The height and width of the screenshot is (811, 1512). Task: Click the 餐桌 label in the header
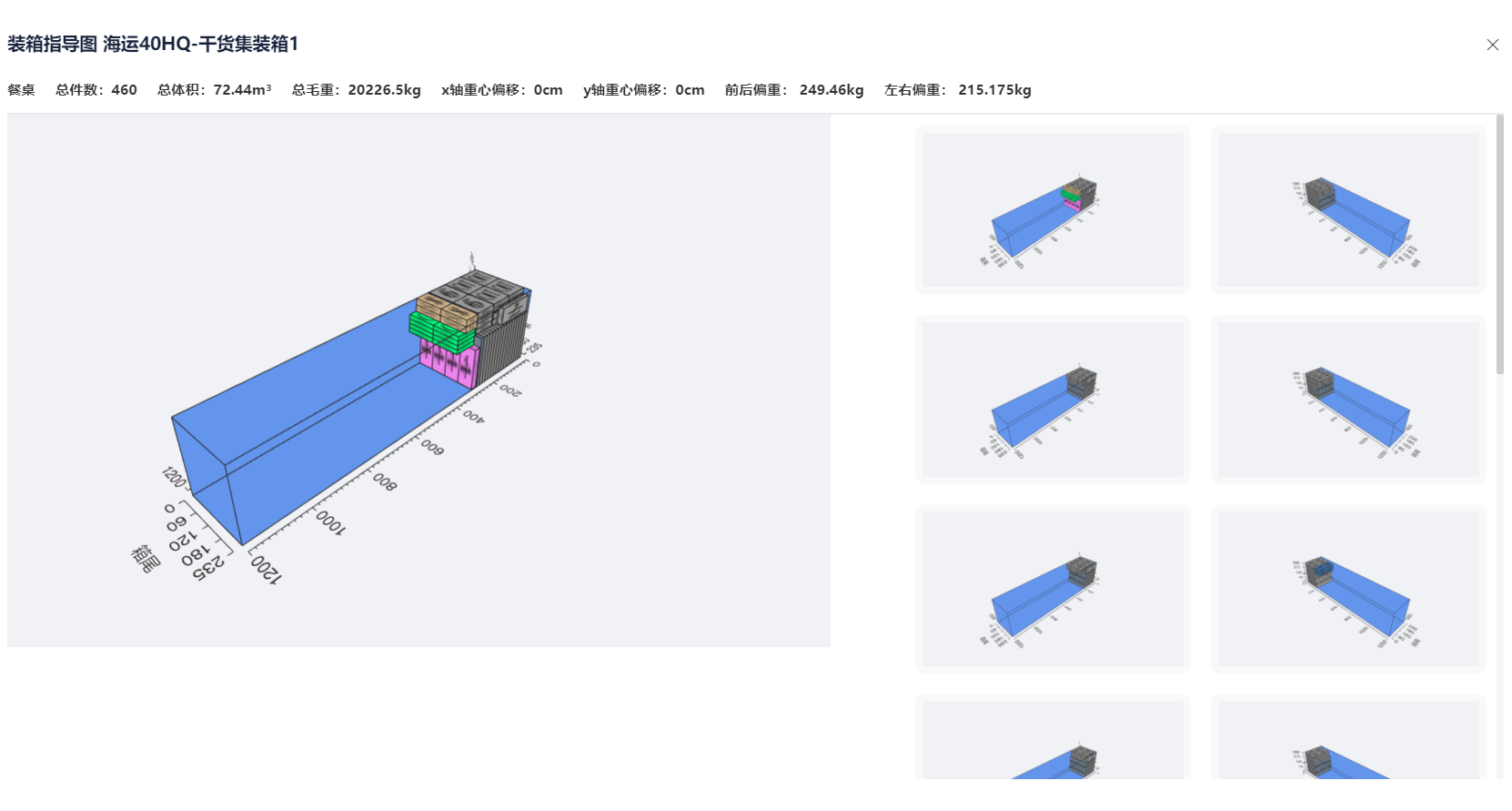tap(21, 90)
